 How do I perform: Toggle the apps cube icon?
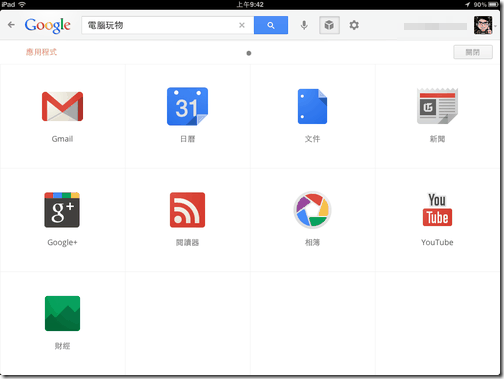(329, 25)
